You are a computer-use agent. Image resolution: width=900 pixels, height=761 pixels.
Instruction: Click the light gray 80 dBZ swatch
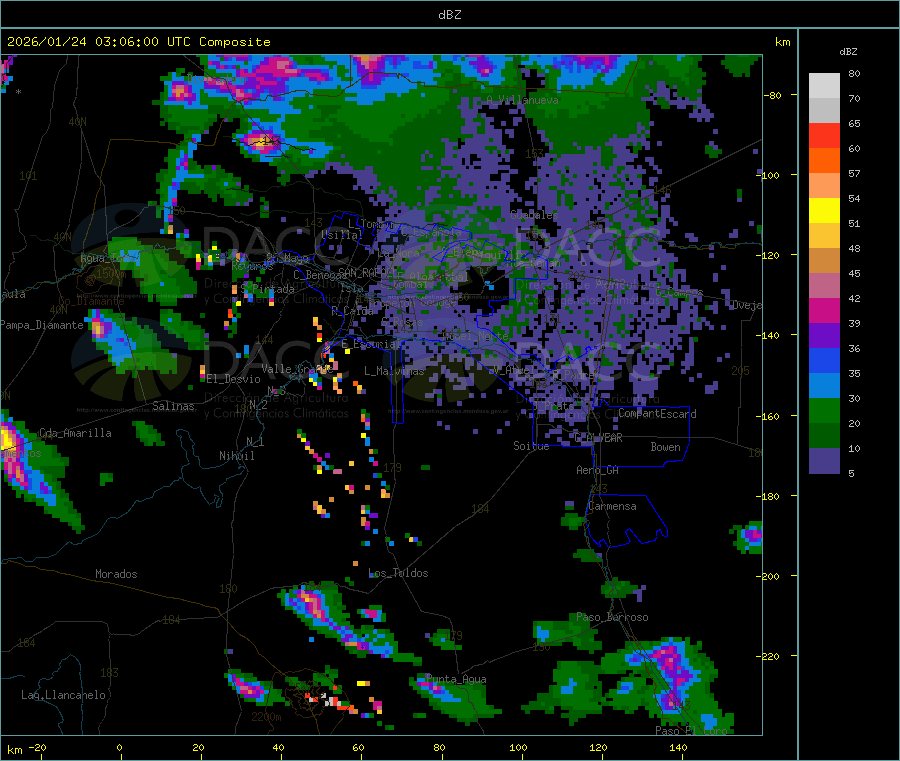[824, 86]
